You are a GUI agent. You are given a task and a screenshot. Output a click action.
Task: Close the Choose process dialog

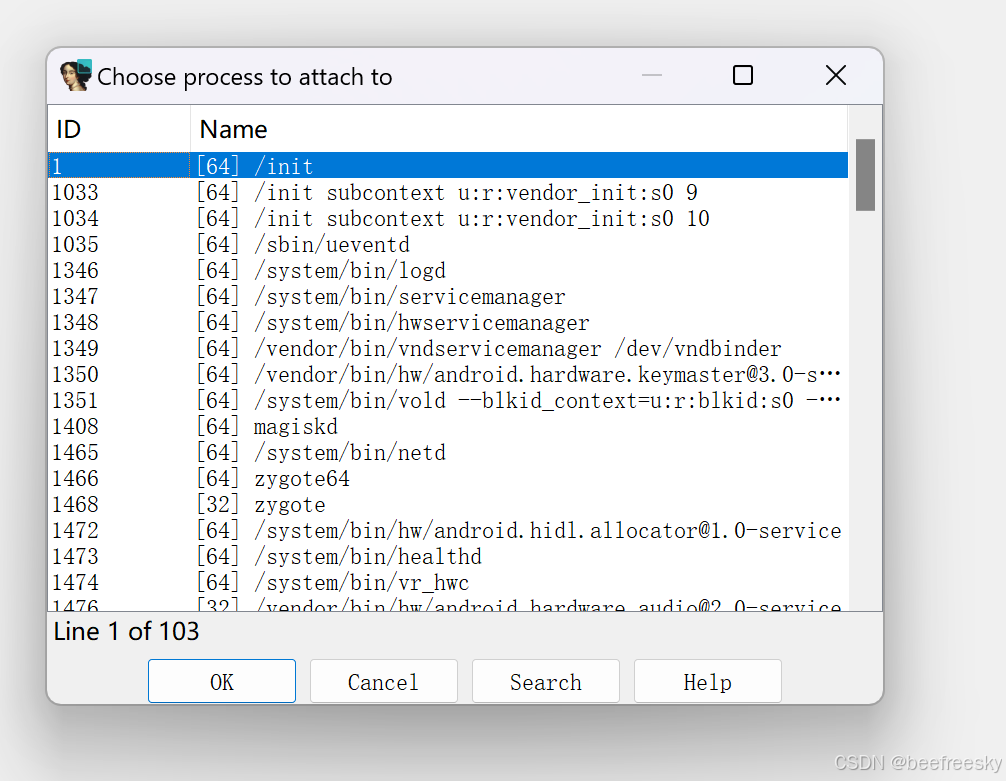pyautogui.click(x=835, y=75)
